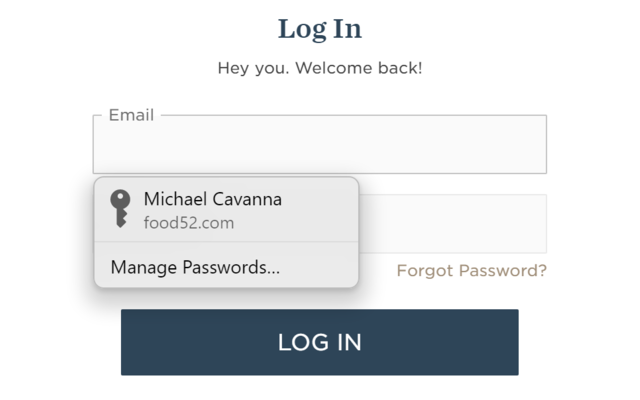Select the Michael Cavanna saved login
The image size is (640, 400).
click(x=226, y=210)
